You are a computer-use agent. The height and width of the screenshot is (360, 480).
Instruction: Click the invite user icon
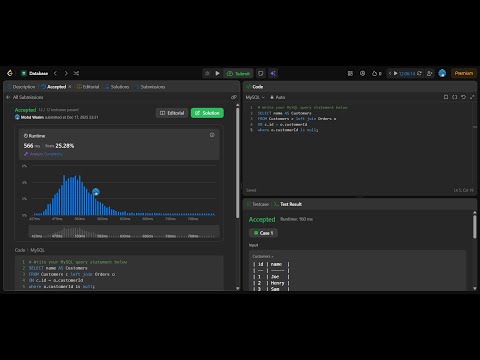pos(429,73)
